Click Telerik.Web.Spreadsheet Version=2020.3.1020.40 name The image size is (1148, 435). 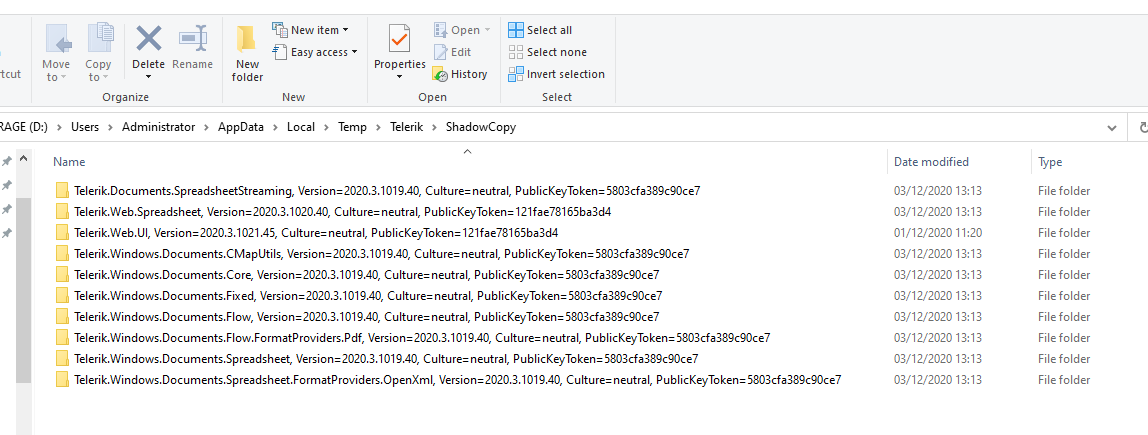pyautogui.click(x=343, y=212)
